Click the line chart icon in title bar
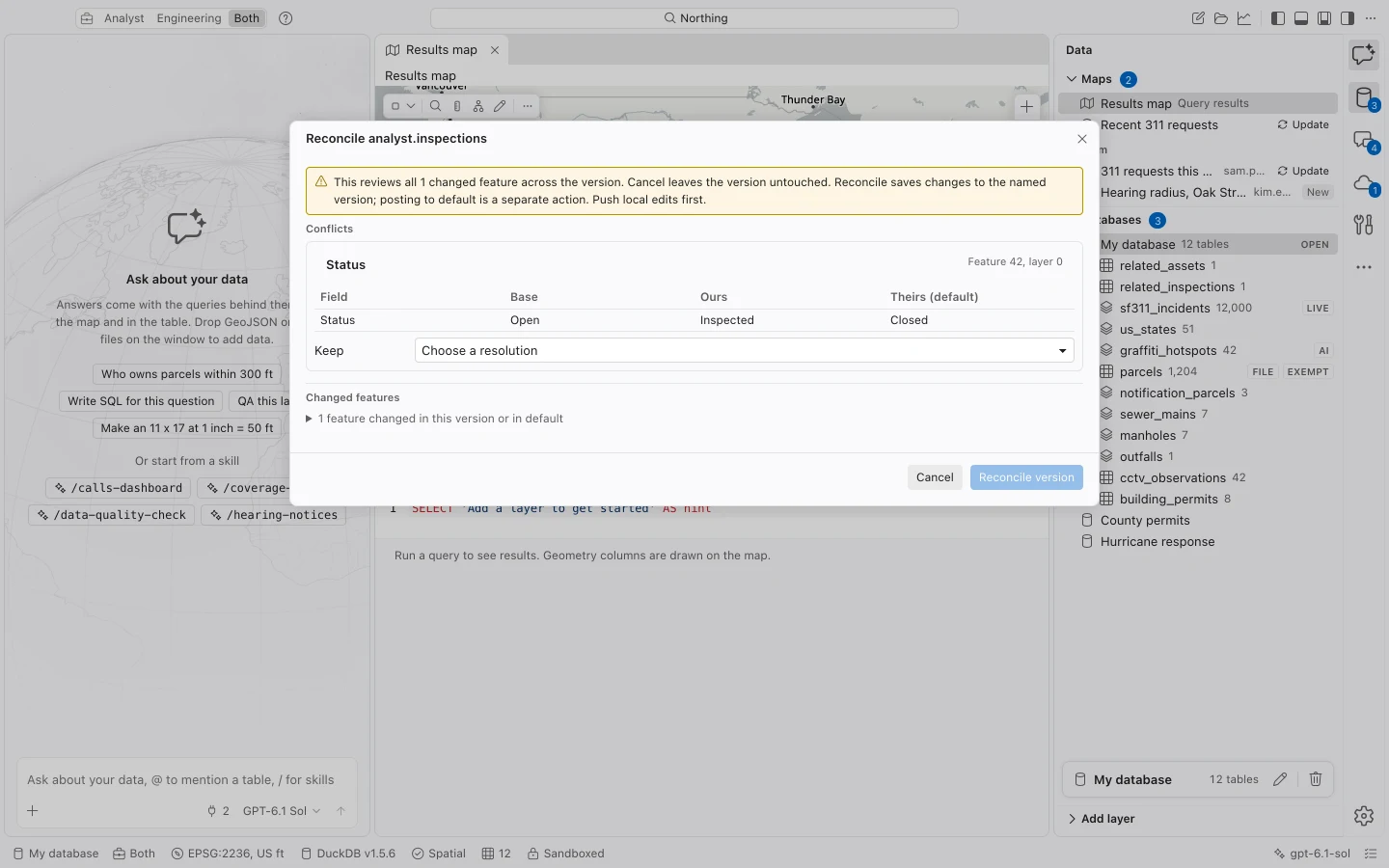This screenshot has width=1389, height=868. coord(1244,18)
